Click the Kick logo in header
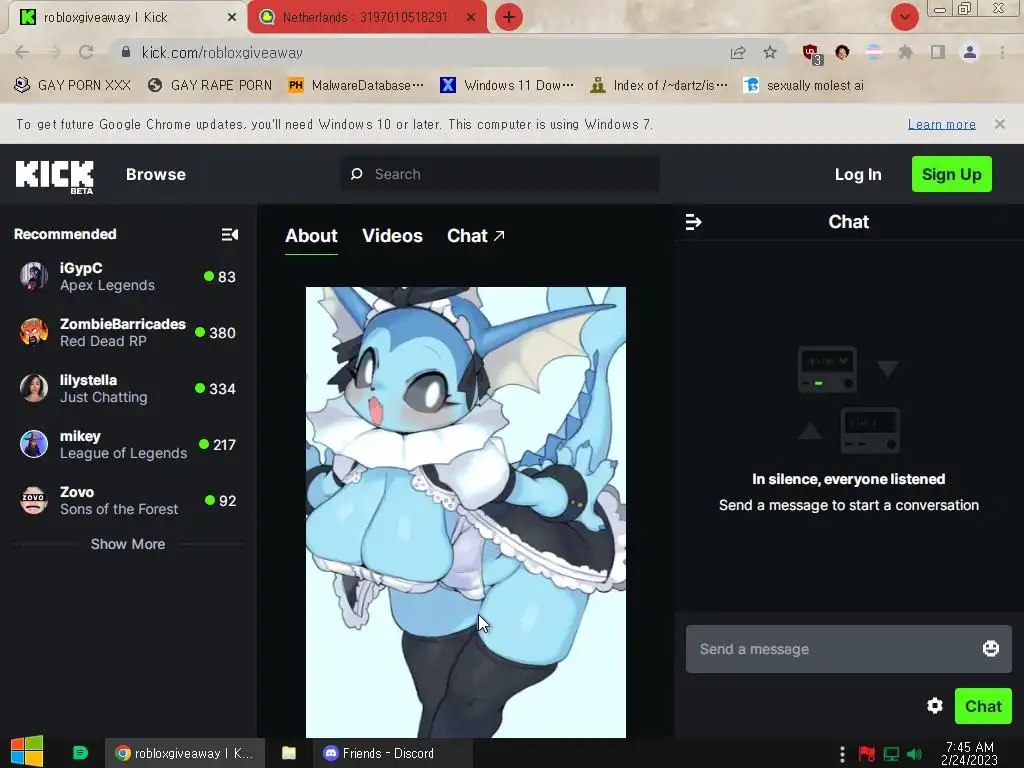The image size is (1024, 768). point(55,176)
